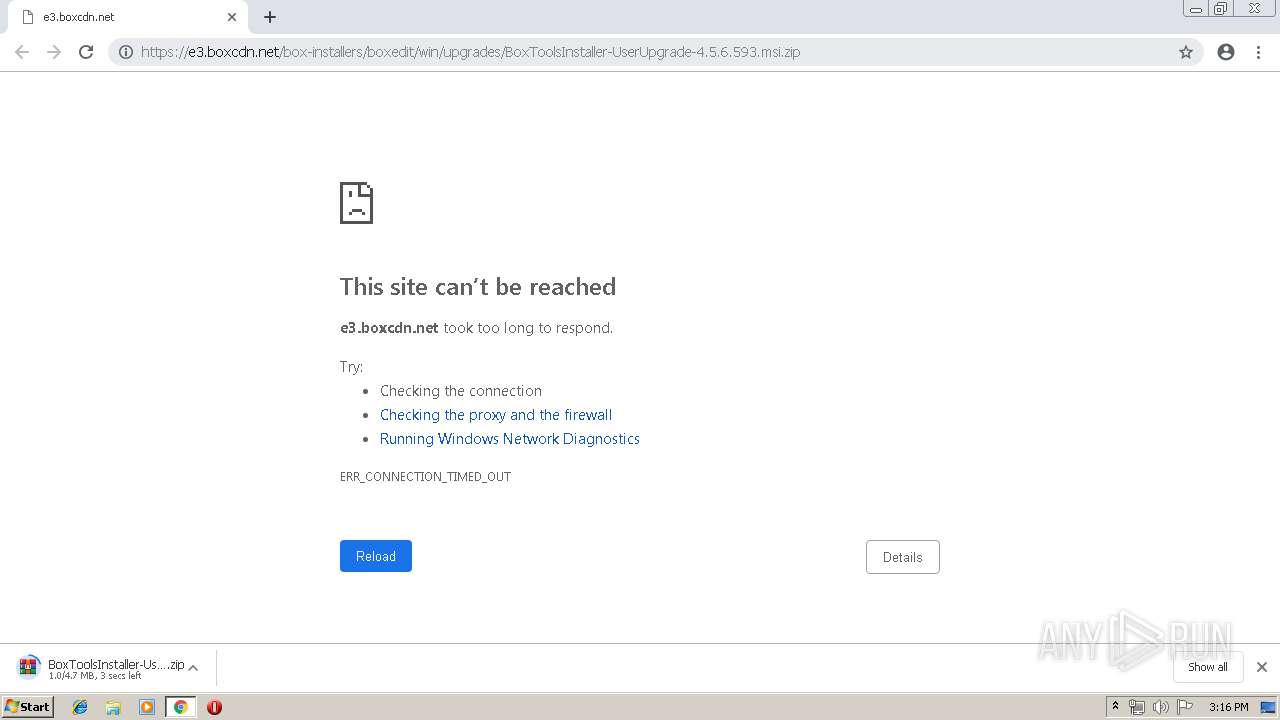Close the e3.boxcdn.net tab
This screenshot has height=720, width=1280.
click(x=232, y=17)
